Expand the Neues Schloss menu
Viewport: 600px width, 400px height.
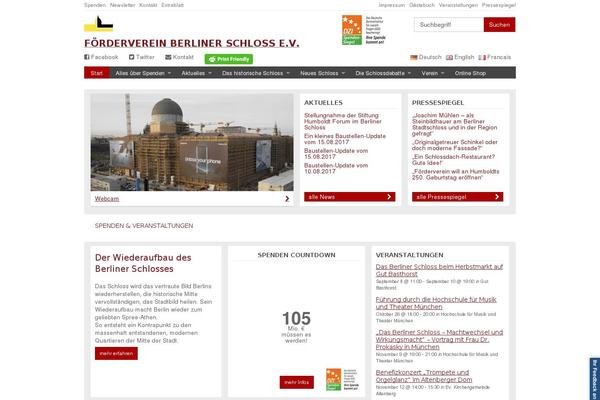(322, 73)
